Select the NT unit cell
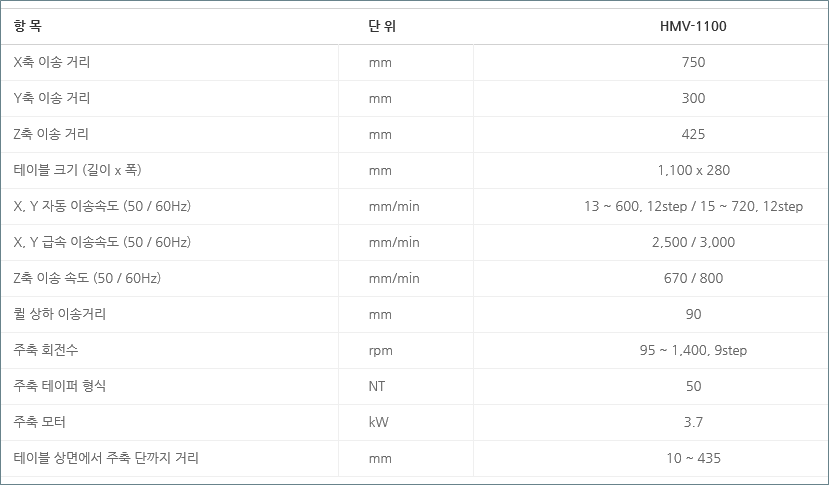Viewport: 829px width, 485px height. (x=378, y=386)
